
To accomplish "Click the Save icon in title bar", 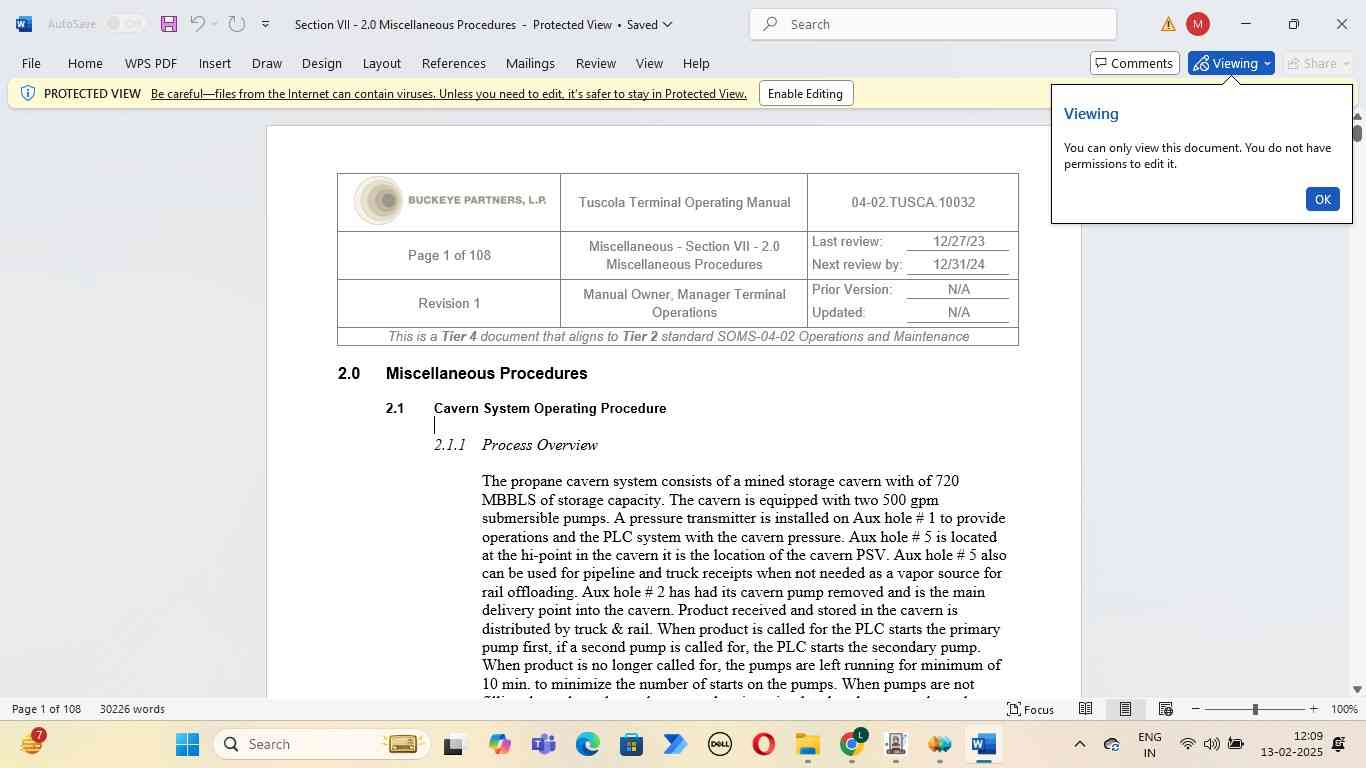I will tap(169, 24).
